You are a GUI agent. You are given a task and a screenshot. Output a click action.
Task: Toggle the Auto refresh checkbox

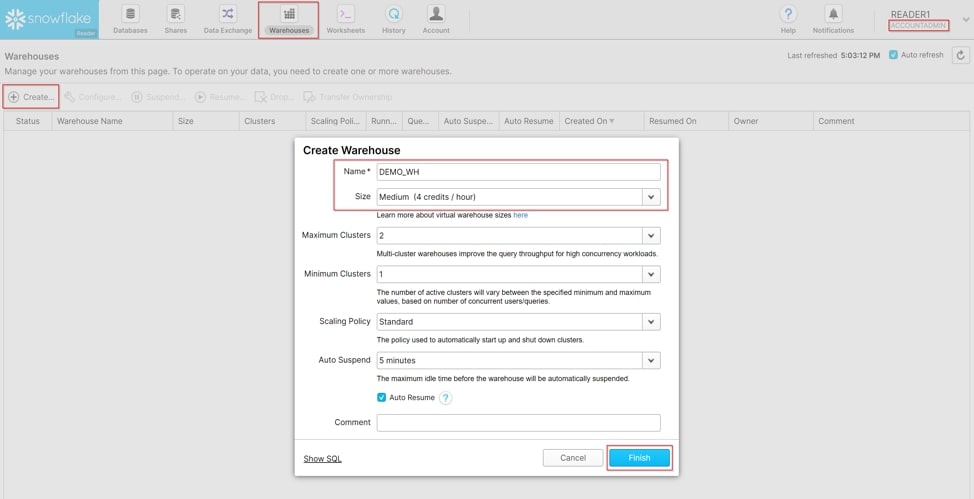tap(893, 55)
